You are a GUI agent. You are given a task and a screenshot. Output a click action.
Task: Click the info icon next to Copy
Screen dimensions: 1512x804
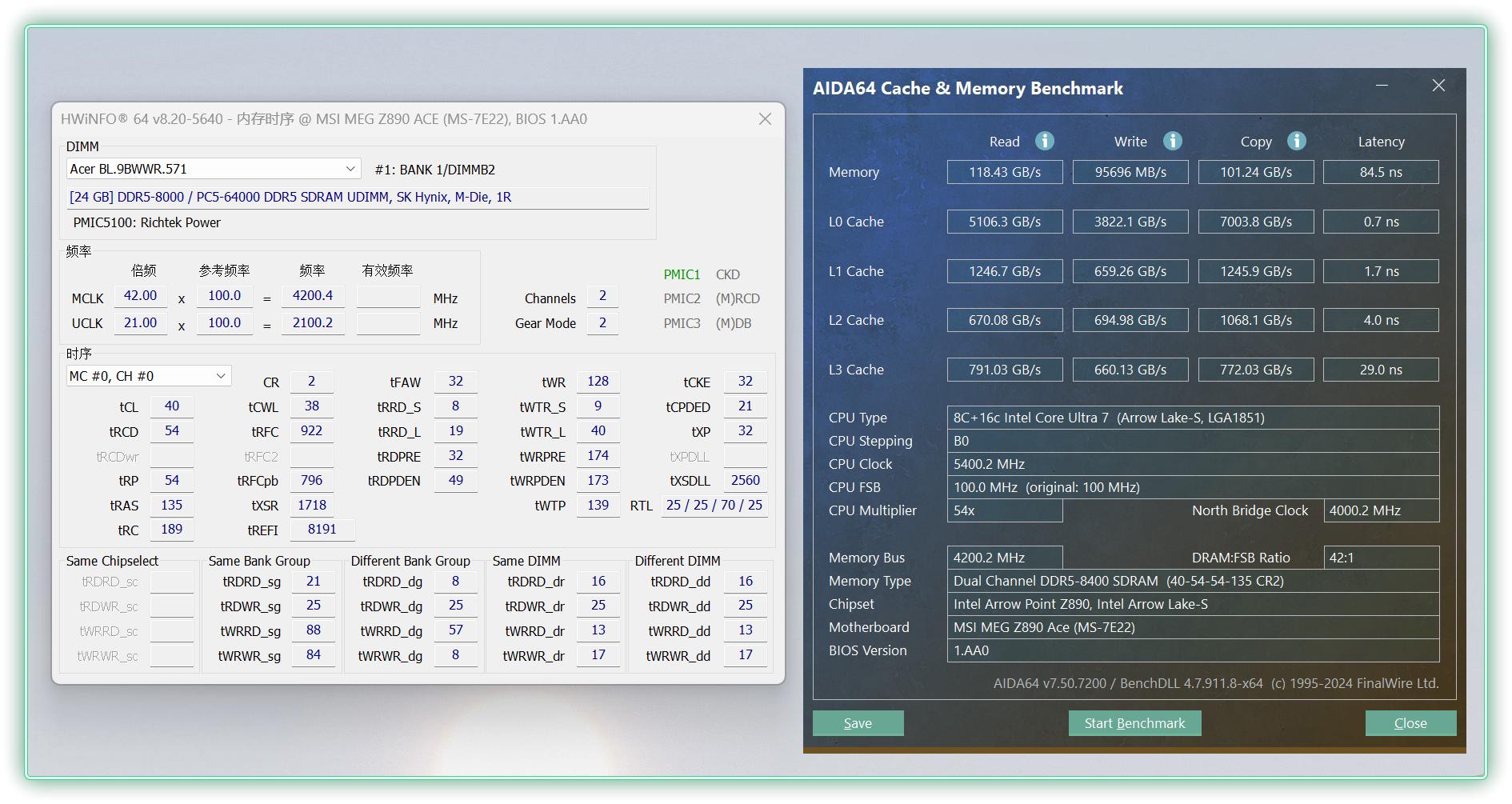1297,141
